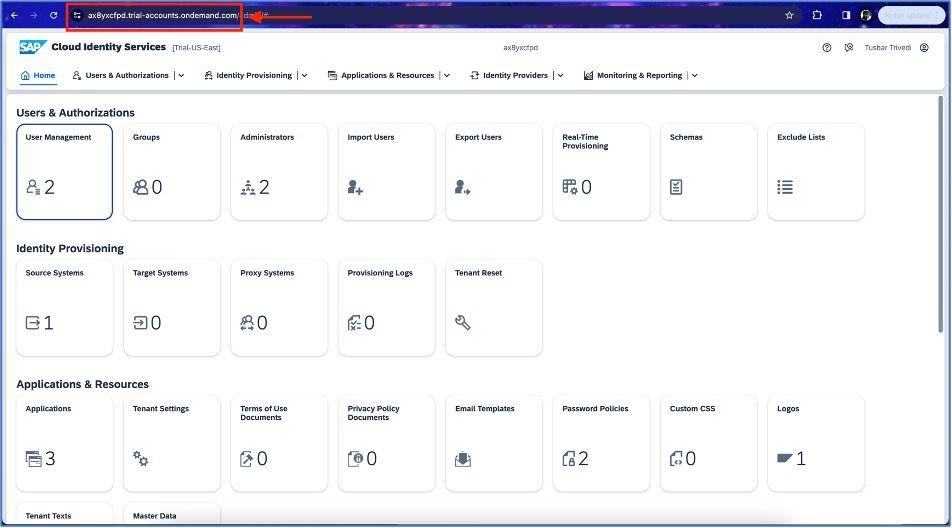This screenshot has height=528, width=952.
Task: Open the browser extensions puzzle icon
Action: [817, 15]
